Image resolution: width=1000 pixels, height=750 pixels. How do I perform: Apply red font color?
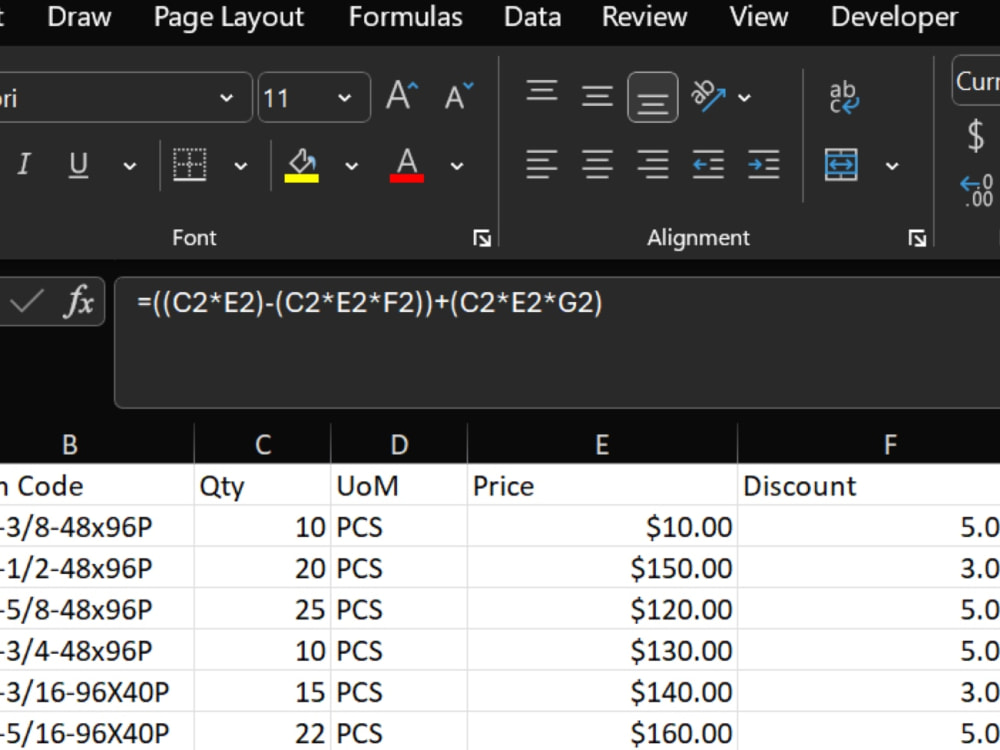(x=407, y=165)
